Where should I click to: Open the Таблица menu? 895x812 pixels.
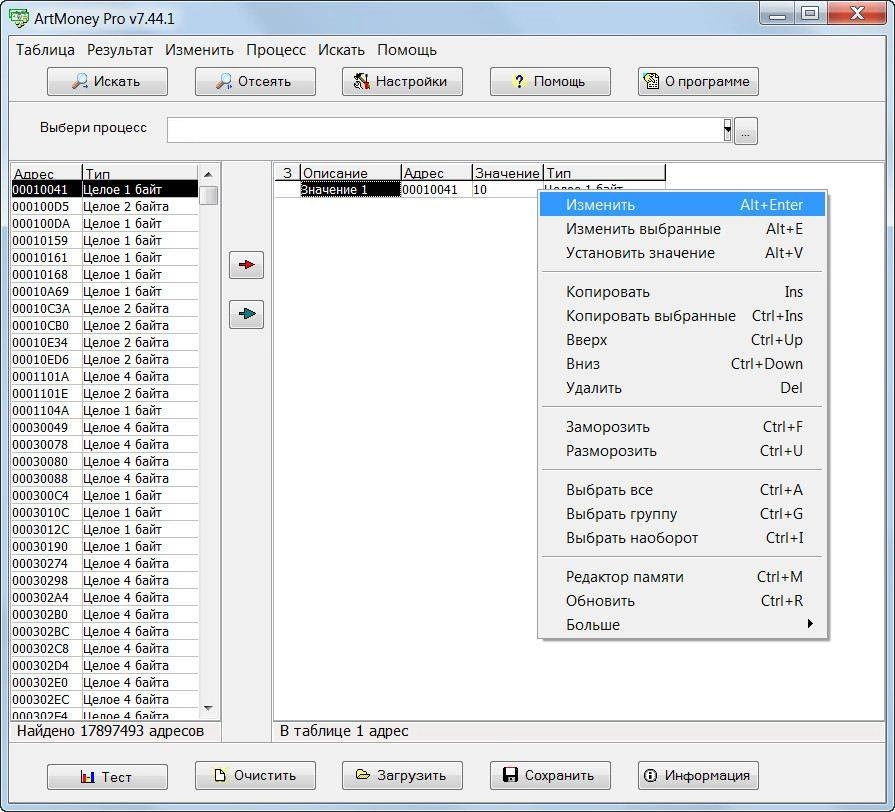[45, 50]
